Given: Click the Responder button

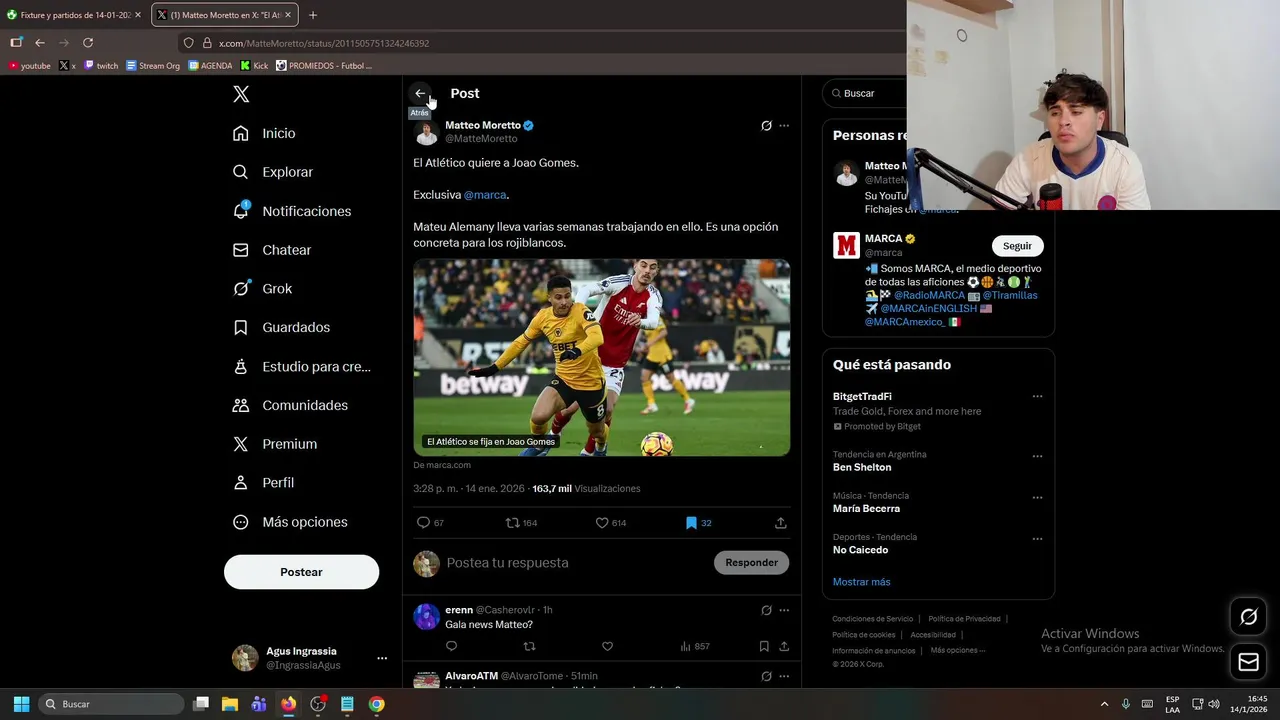Looking at the screenshot, I should 751,563.
